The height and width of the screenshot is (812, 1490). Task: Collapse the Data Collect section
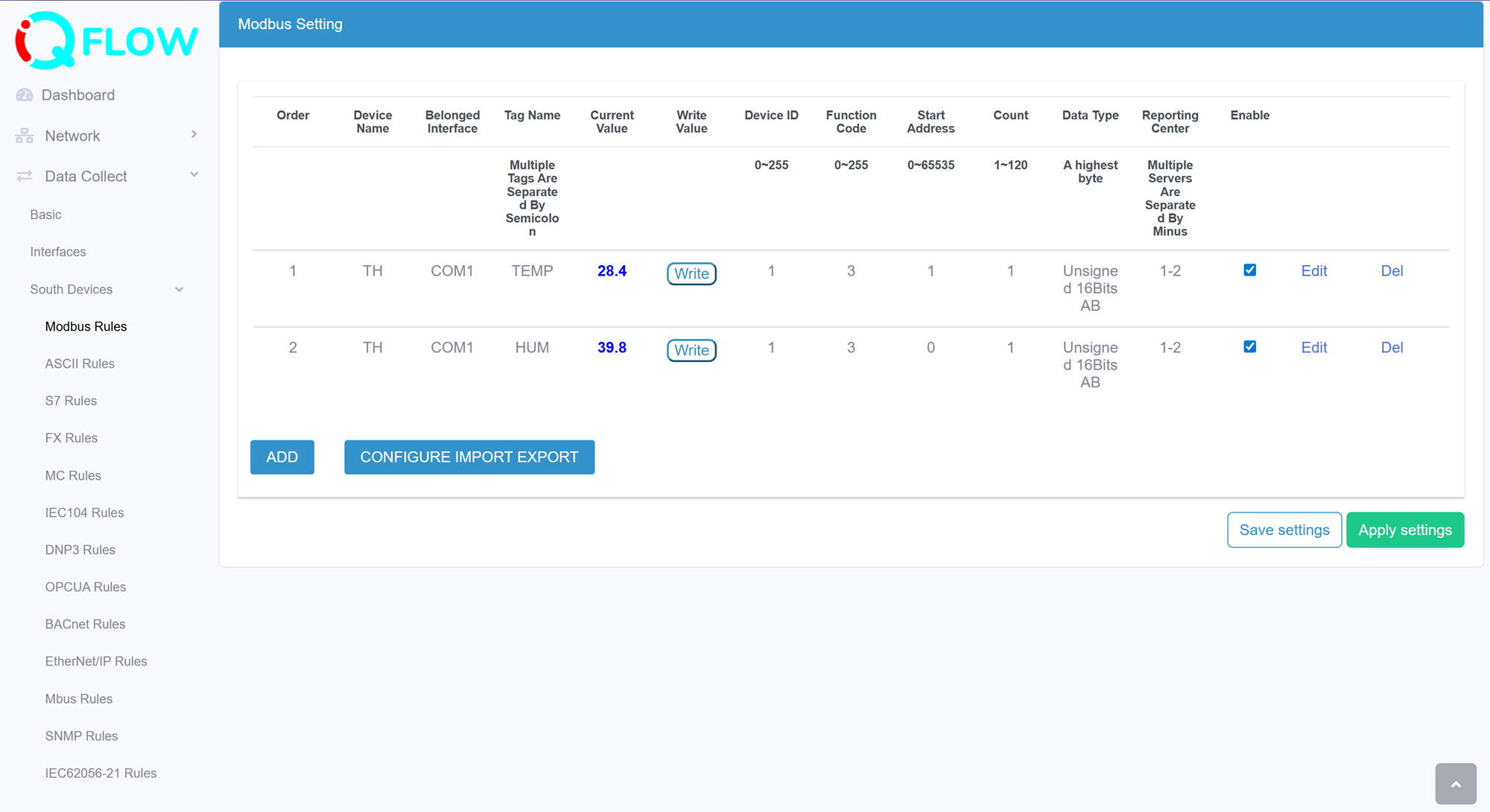(x=194, y=174)
